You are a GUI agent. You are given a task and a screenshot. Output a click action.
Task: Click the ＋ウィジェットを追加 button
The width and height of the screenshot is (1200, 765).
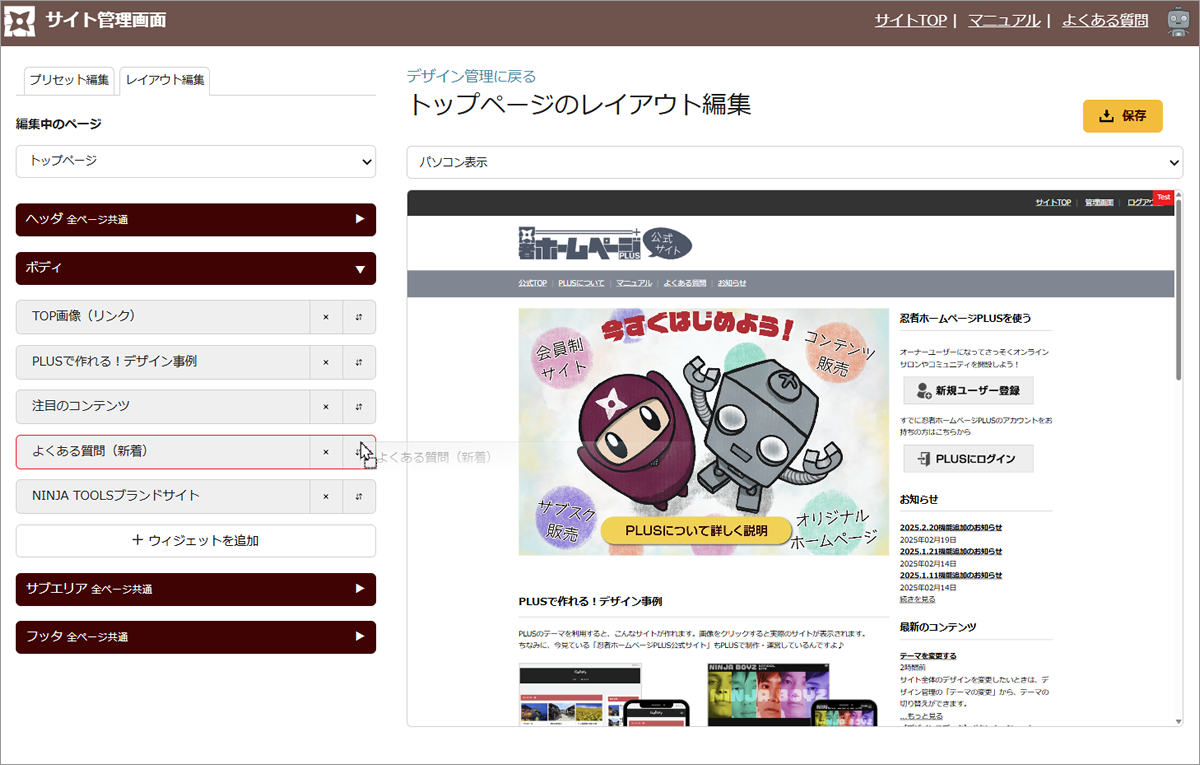point(196,541)
